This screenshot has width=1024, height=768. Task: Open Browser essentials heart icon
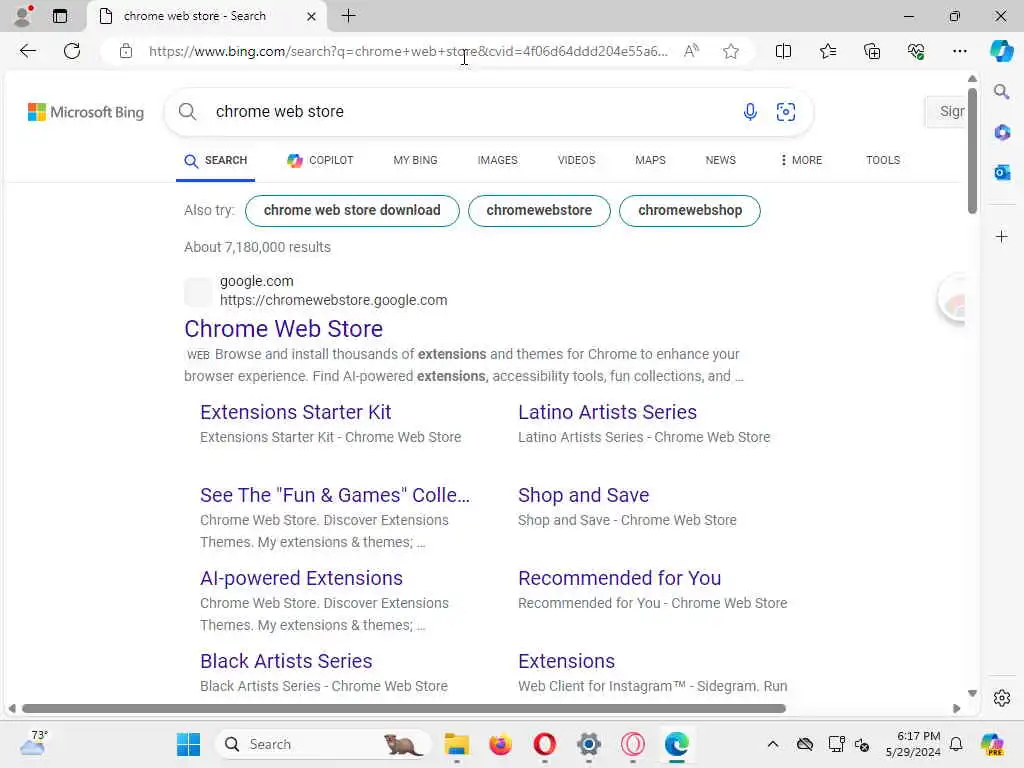(x=916, y=51)
